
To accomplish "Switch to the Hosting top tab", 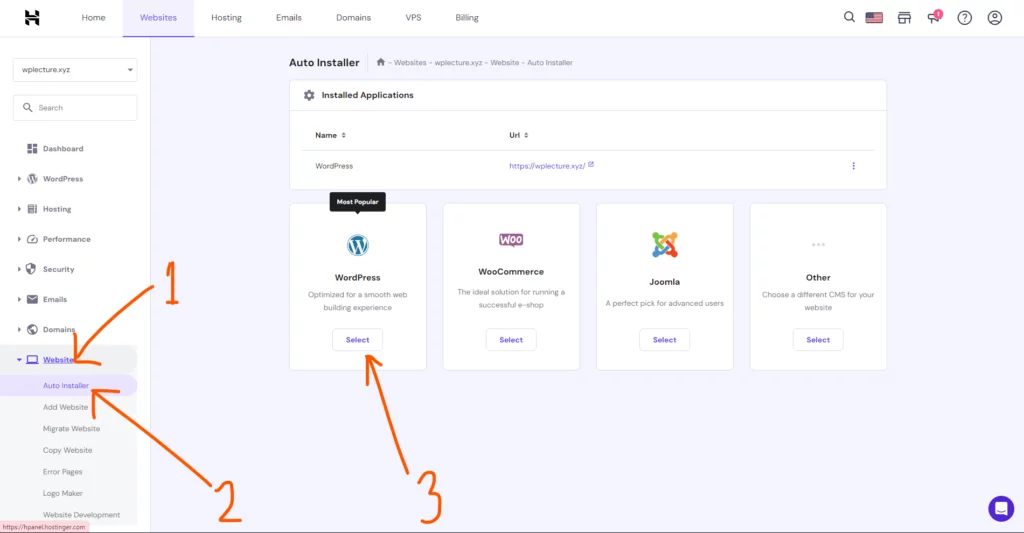I will [226, 18].
